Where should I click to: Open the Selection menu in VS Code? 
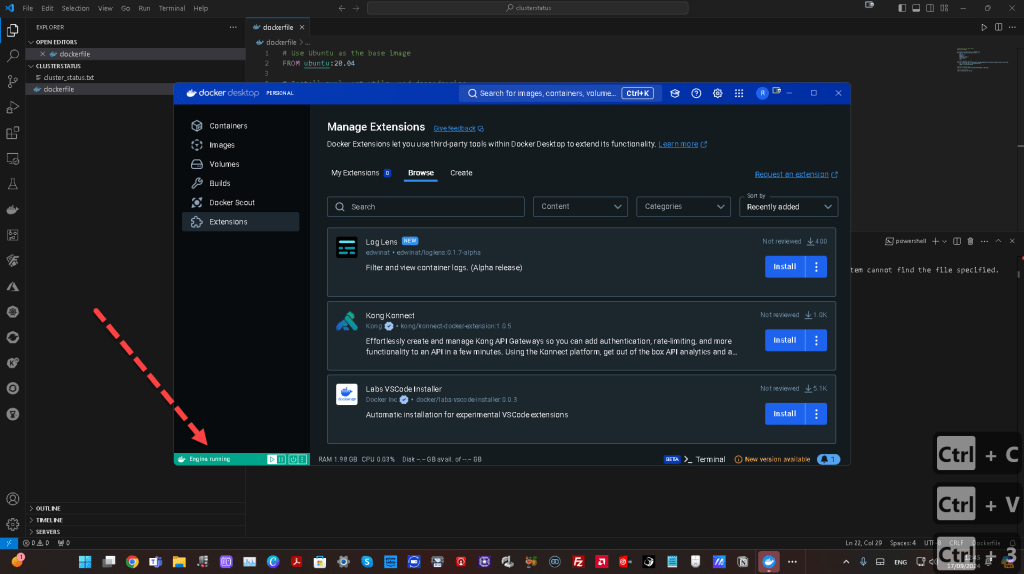(x=75, y=8)
